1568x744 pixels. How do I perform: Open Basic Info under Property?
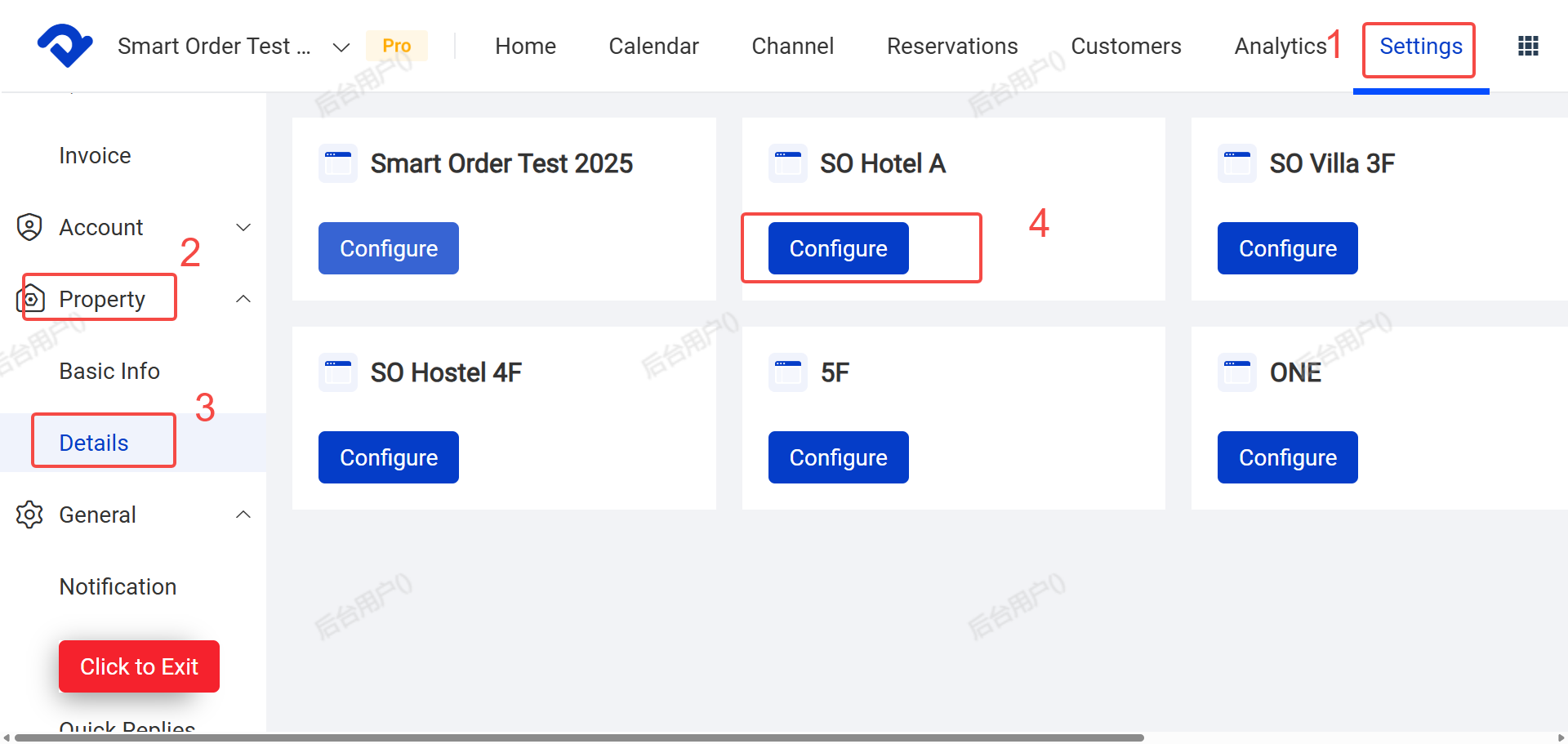point(109,371)
